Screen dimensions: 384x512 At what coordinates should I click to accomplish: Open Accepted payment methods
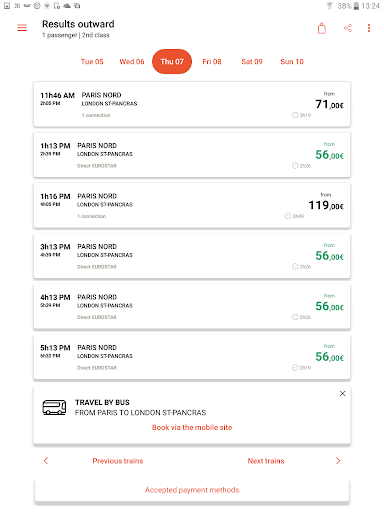[x=192, y=490]
